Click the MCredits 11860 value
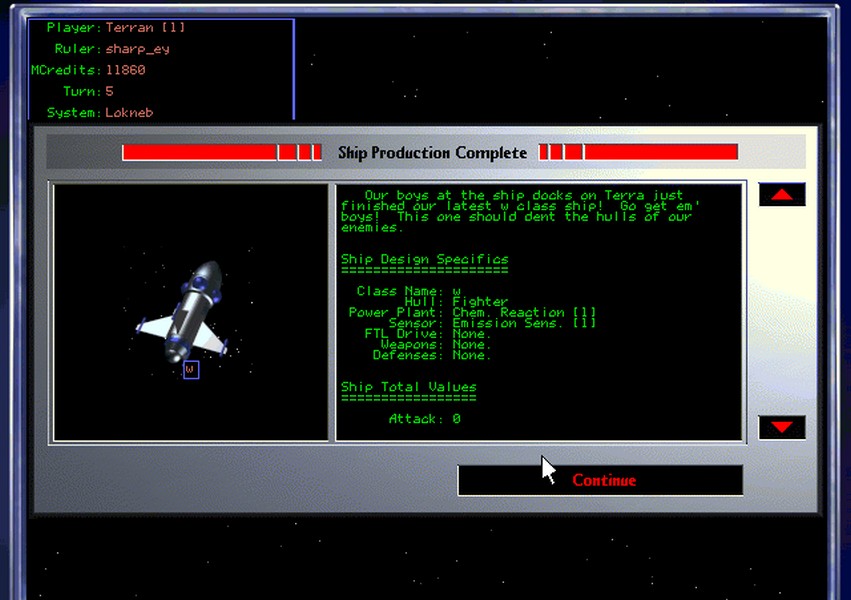 point(125,70)
